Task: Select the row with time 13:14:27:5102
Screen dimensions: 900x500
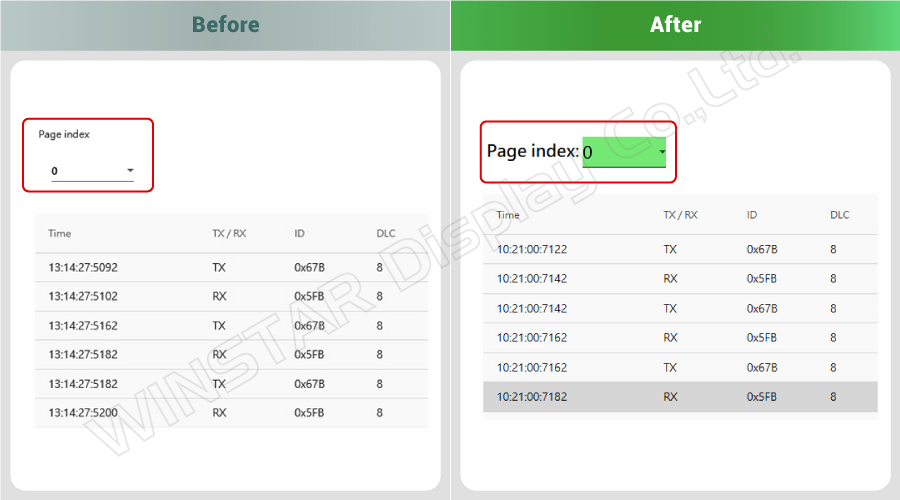Action: pyautogui.click(x=231, y=296)
